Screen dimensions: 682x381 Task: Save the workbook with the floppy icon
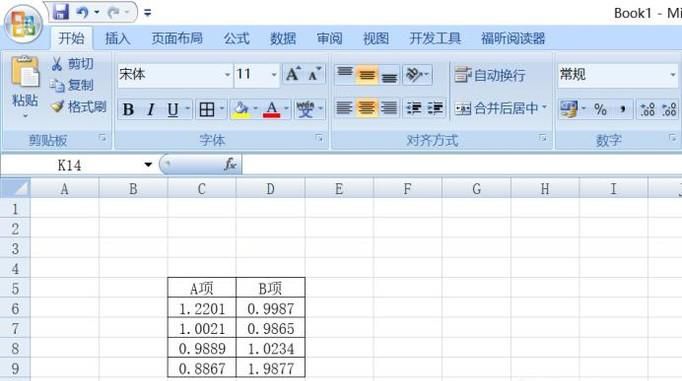pyautogui.click(x=60, y=12)
